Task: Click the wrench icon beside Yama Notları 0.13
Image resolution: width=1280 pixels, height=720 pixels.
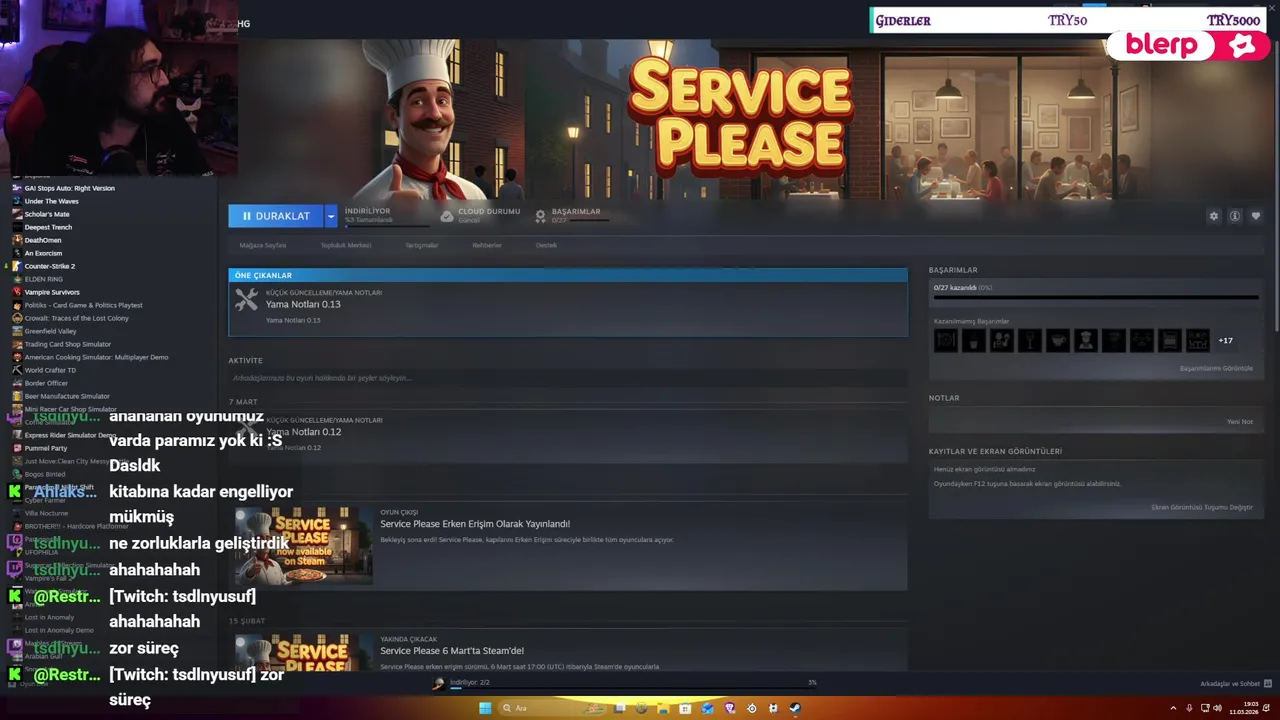Action: 246,299
